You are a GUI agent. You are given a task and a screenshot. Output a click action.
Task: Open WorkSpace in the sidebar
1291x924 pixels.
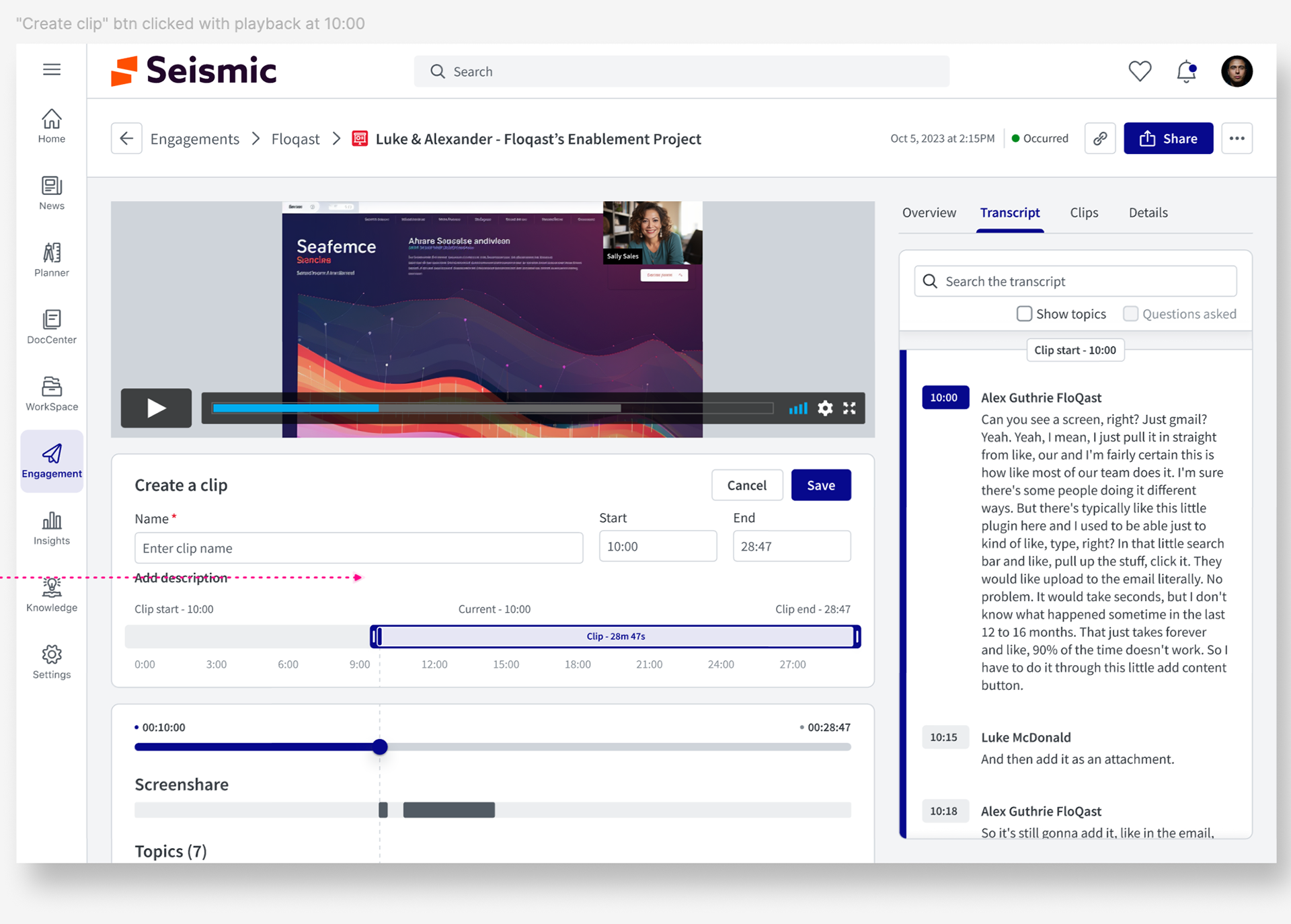click(x=52, y=393)
